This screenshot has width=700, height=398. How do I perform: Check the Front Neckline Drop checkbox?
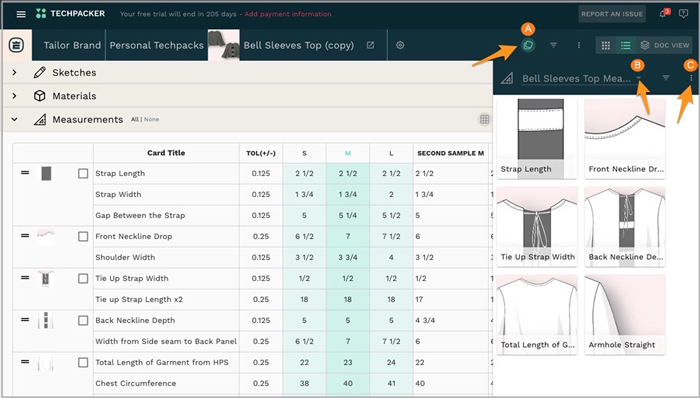click(x=83, y=236)
